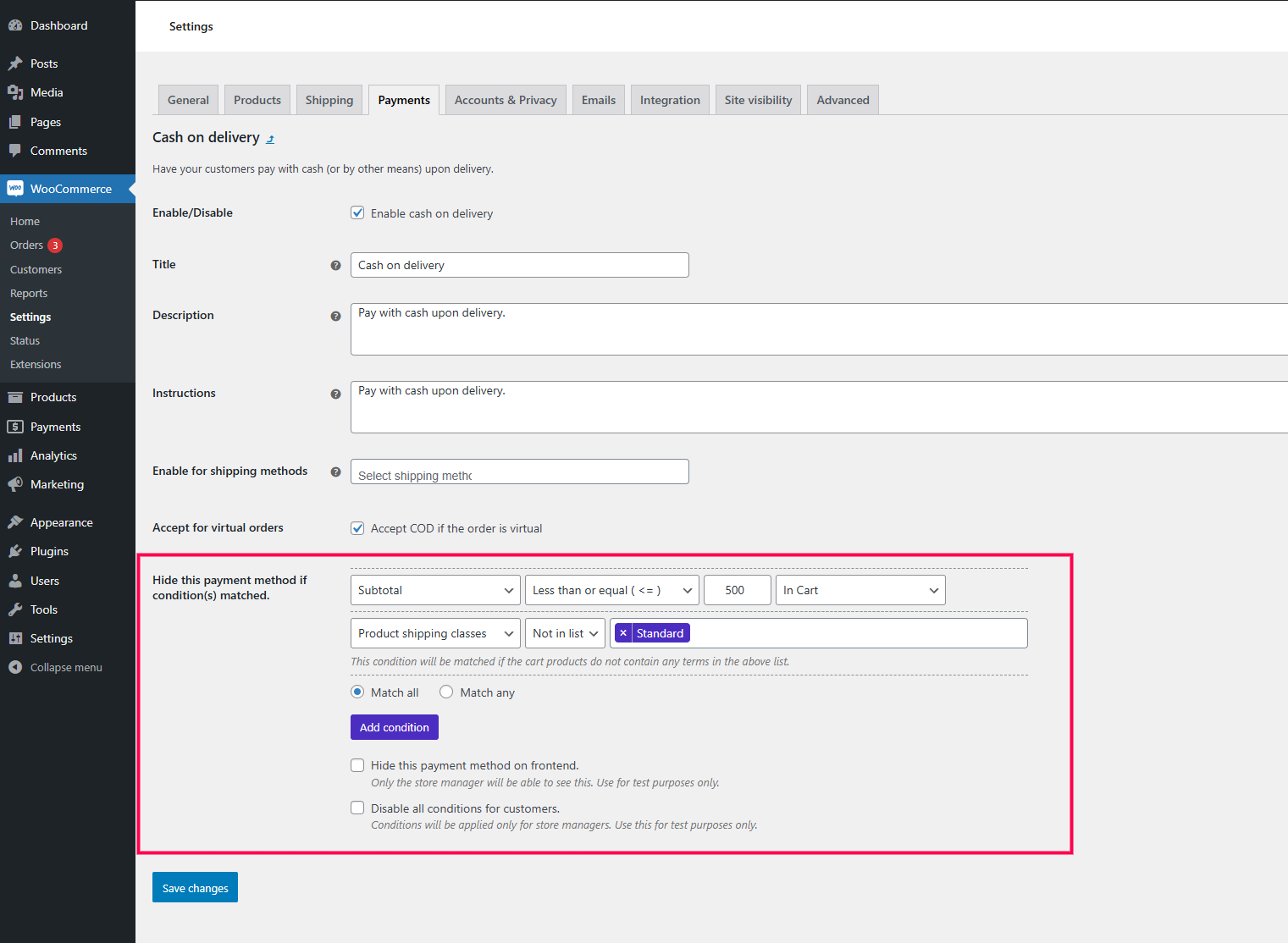Image resolution: width=1288 pixels, height=943 pixels.
Task: Click the Analytics bar chart icon
Action: pos(15,455)
